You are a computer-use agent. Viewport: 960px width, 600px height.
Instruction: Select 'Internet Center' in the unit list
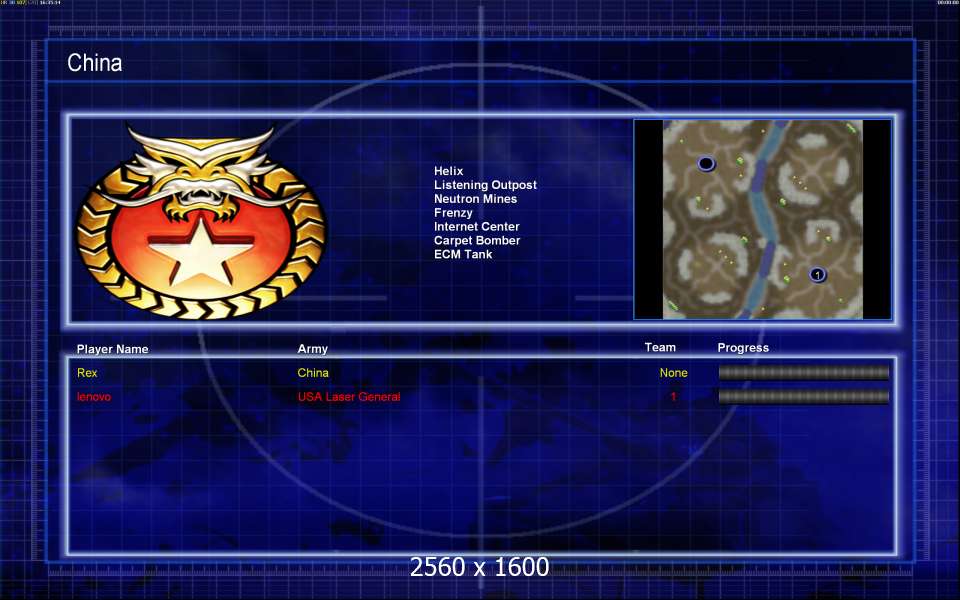pyautogui.click(x=476, y=227)
